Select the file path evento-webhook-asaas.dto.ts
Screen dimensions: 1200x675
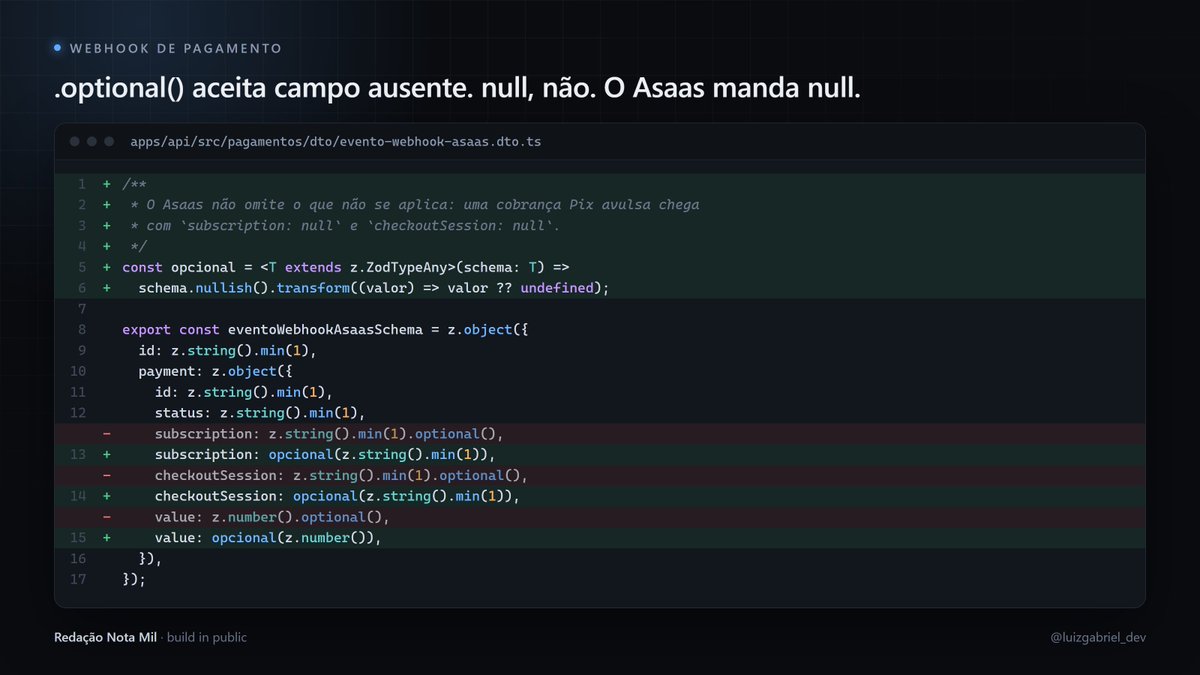tap(336, 142)
